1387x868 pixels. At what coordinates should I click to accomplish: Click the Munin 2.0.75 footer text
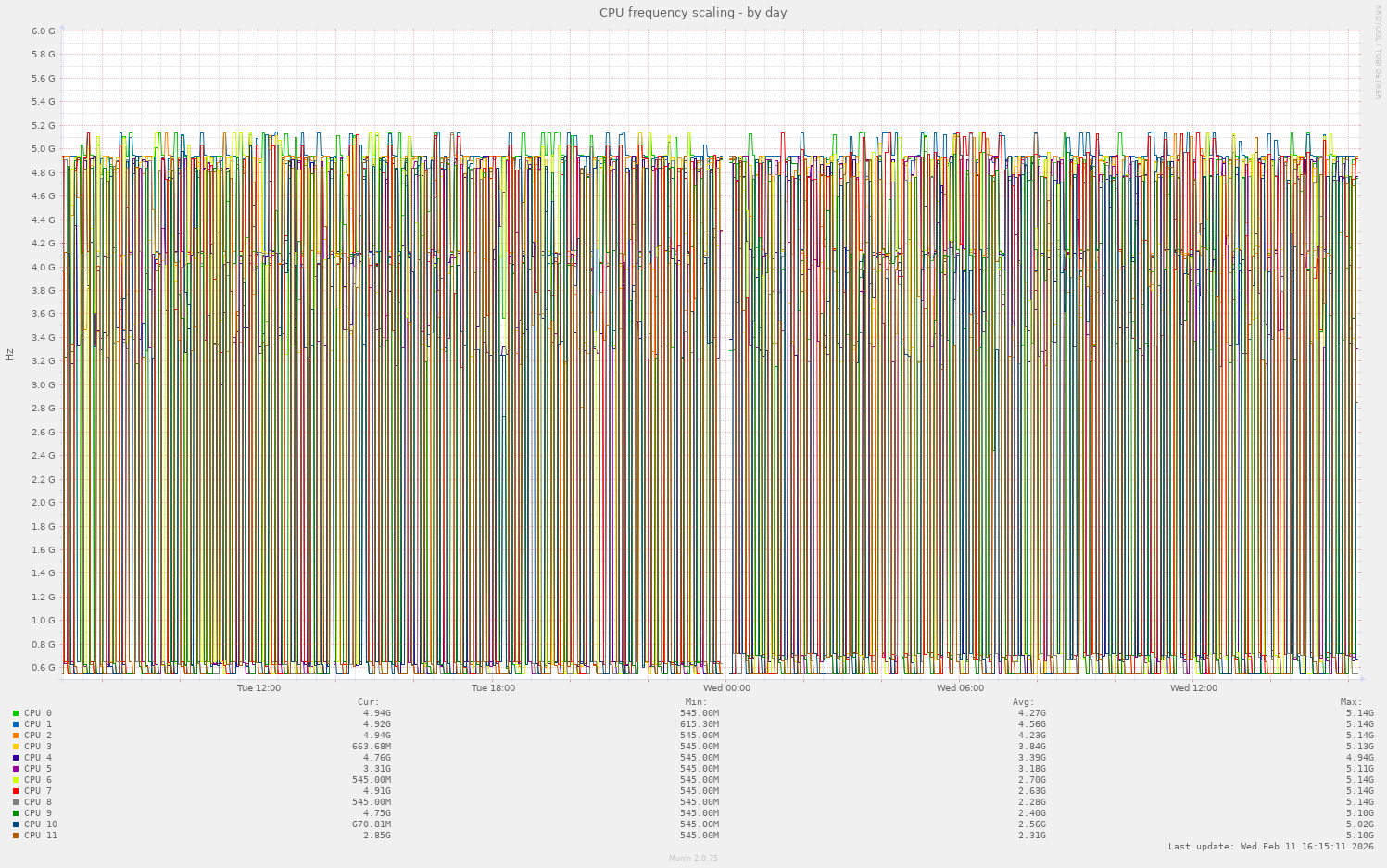tap(693, 858)
